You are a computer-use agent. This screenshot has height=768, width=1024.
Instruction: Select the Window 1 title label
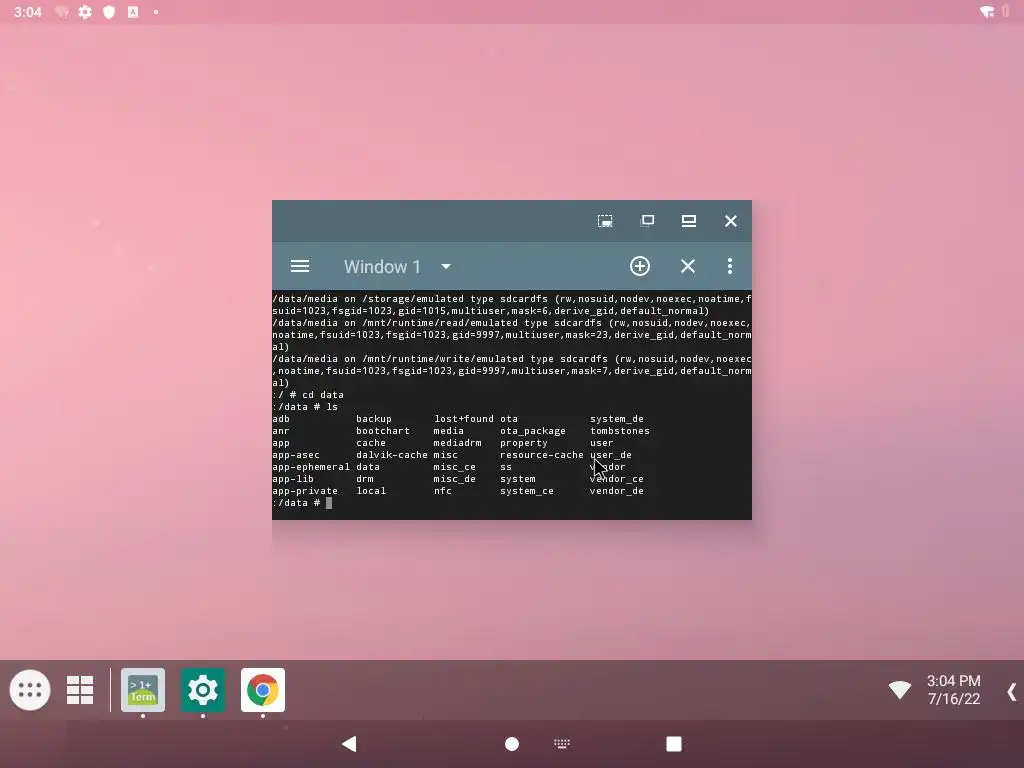(x=382, y=266)
